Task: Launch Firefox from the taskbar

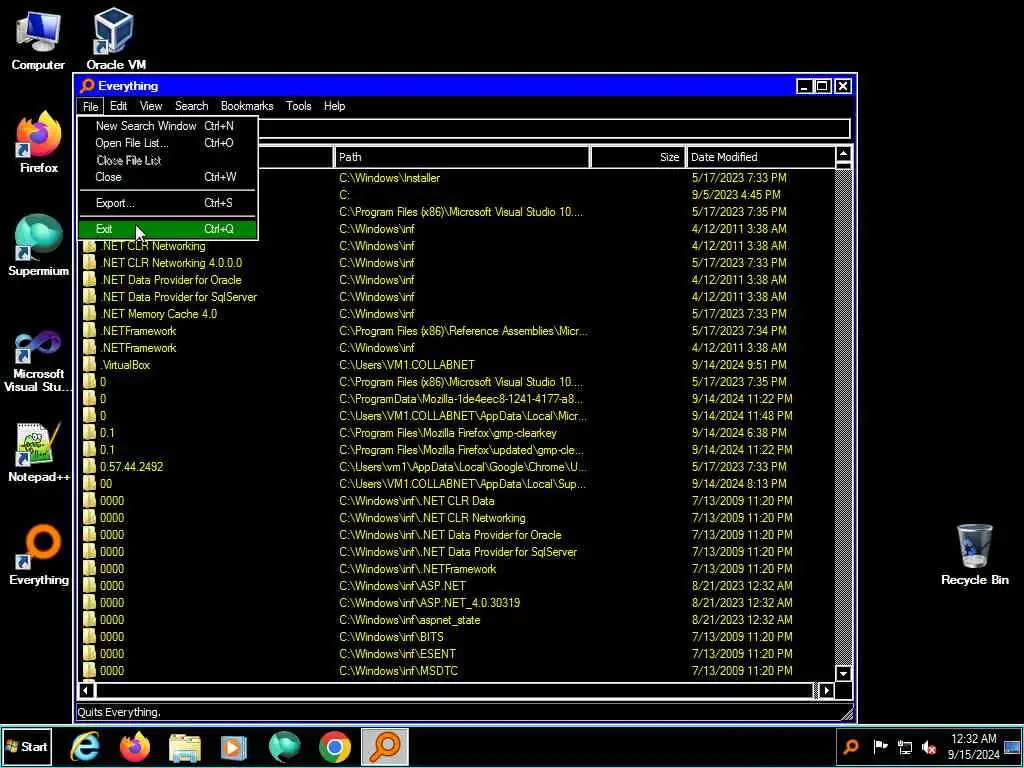Action: (x=135, y=746)
